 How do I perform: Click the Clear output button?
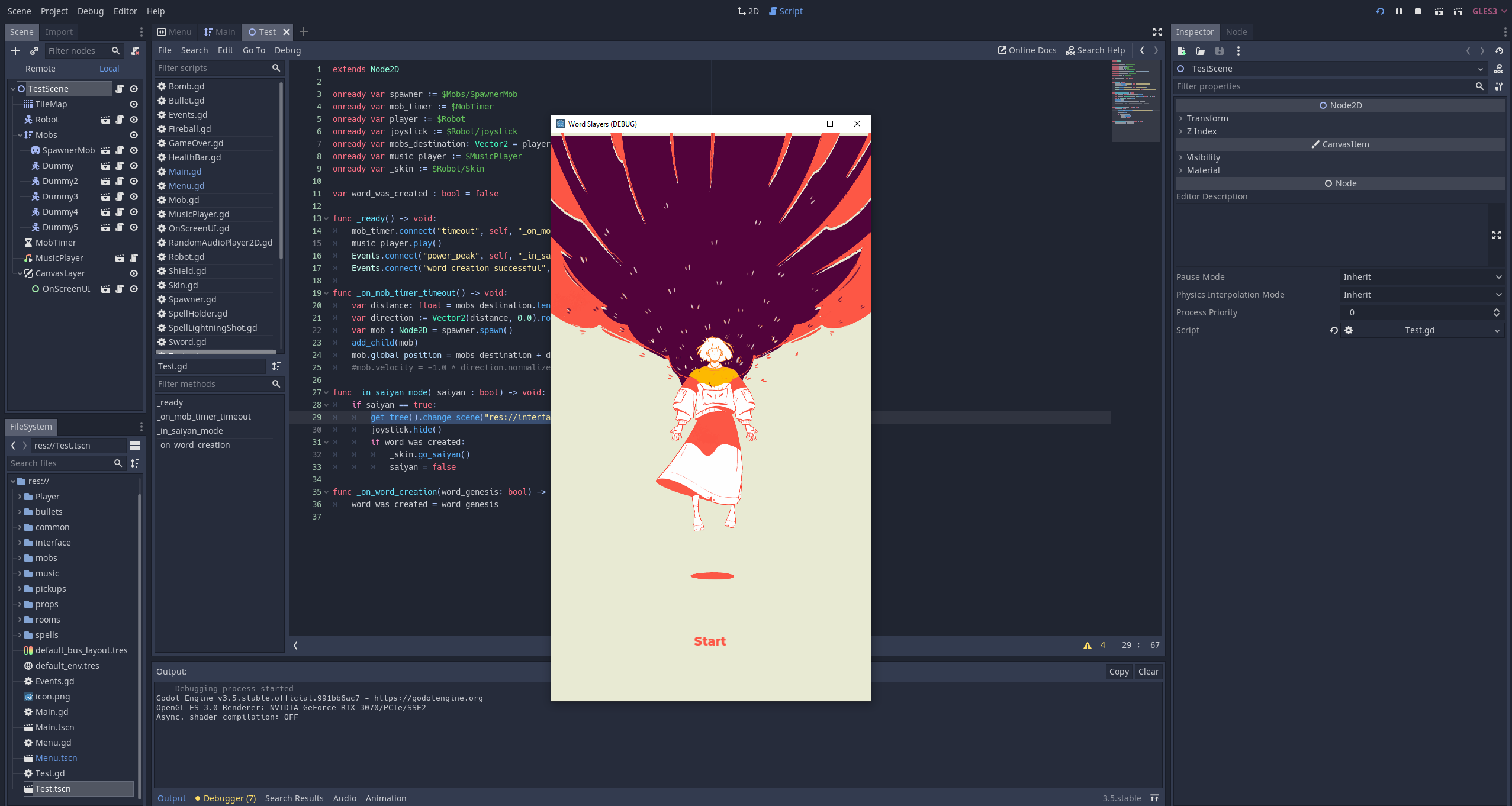(x=1148, y=672)
